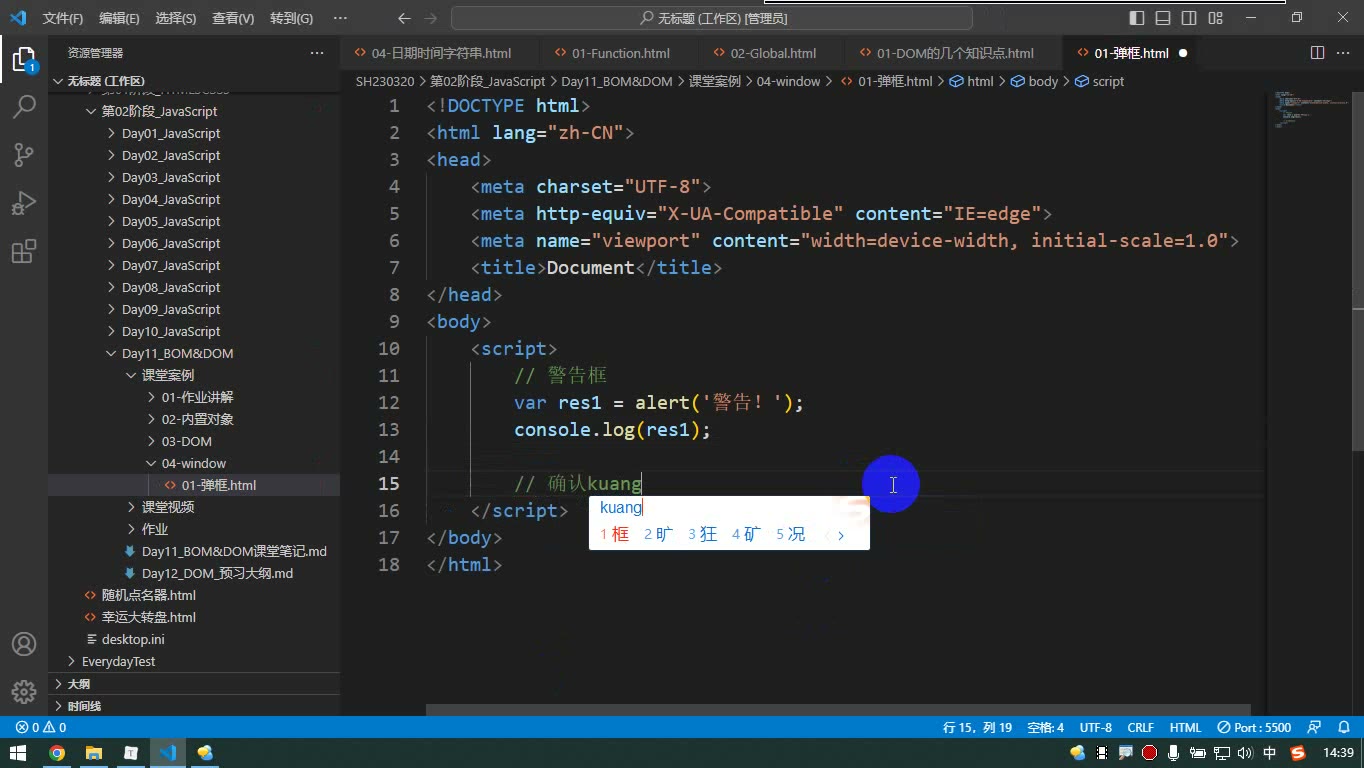Toggle Live Server at Port 5500
The width and height of the screenshot is (1364, 768).
click(x=1254, y=727)
